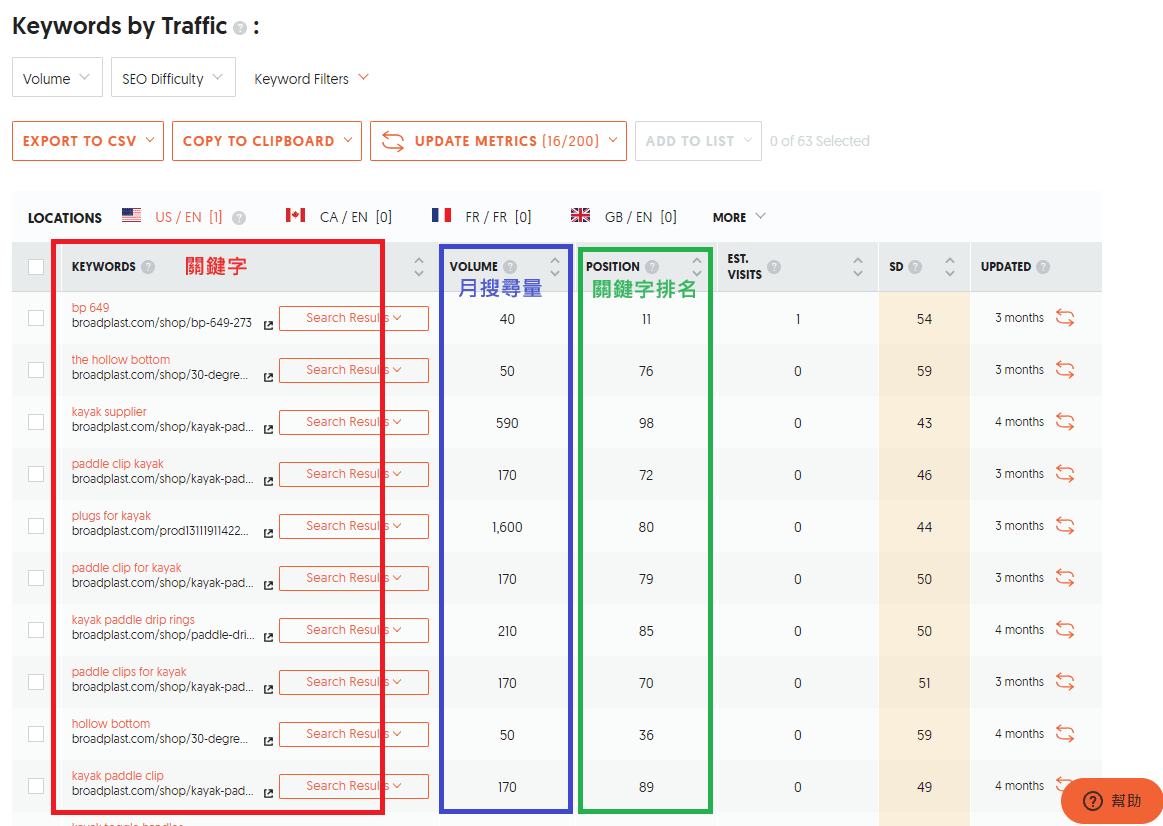Check the kayak paddle drip rings checkbox

(36, 630)
